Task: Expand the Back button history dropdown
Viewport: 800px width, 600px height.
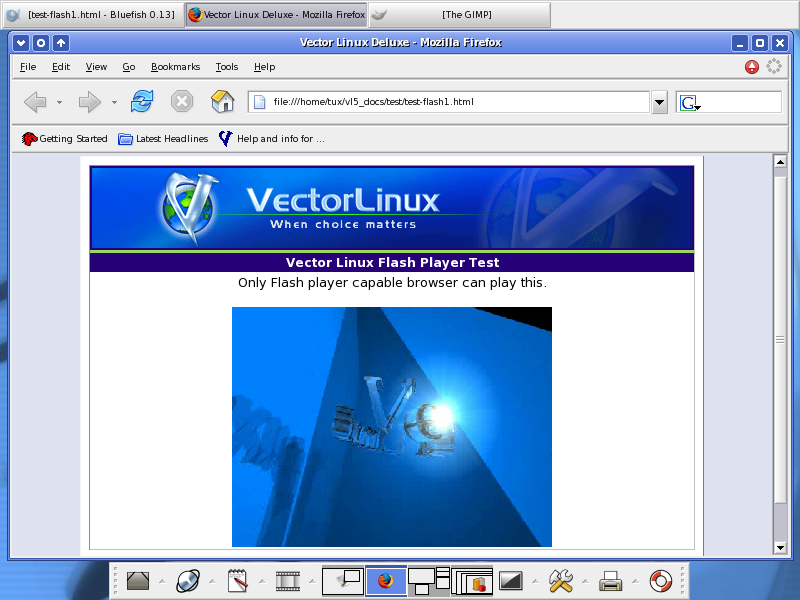Action: pos(59,102)
